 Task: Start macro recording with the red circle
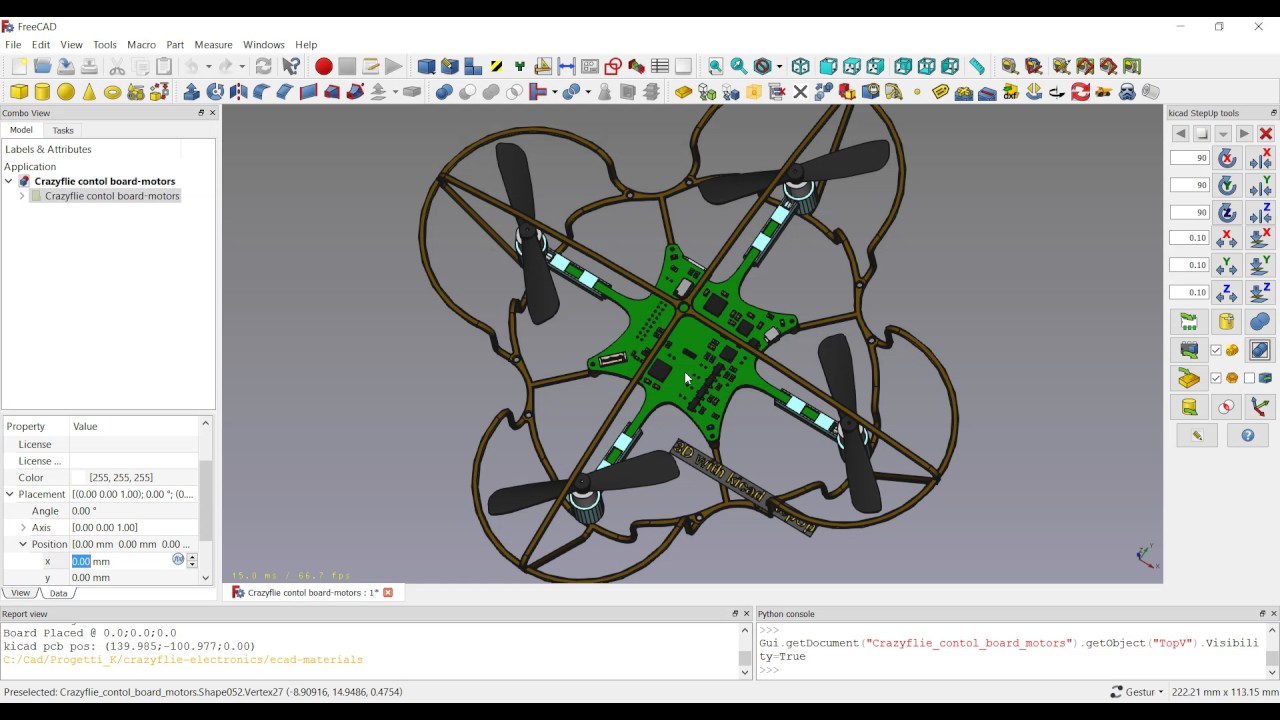tap(324, 67)
